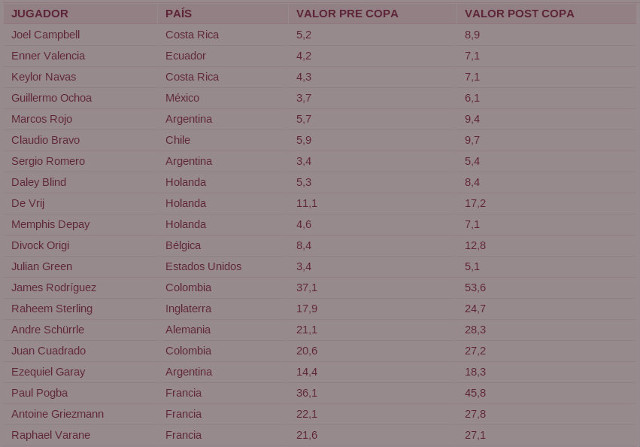
Task: Select the Inglaterra country cell
Action: click(188, 309)
